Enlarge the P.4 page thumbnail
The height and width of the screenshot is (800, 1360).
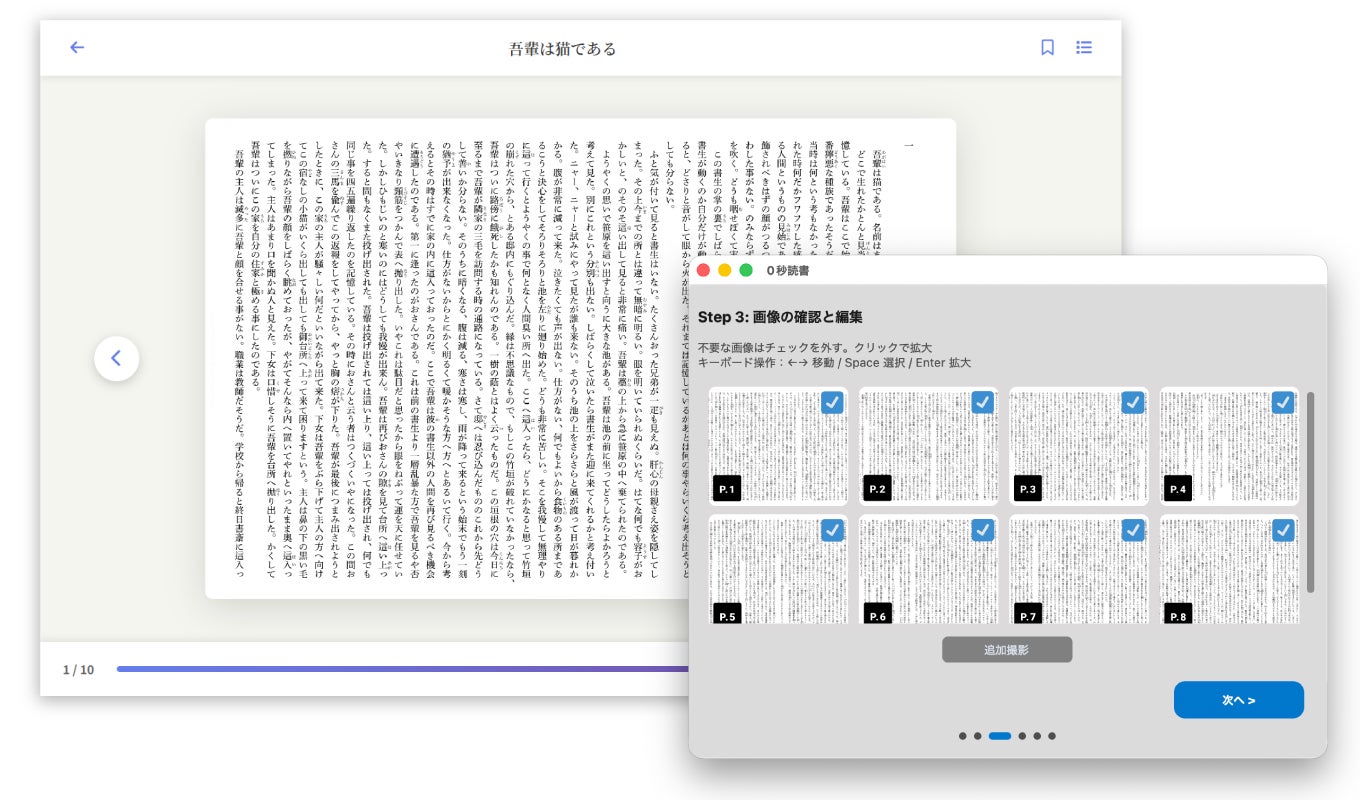pyautogui.click(x=1229, y=446)
